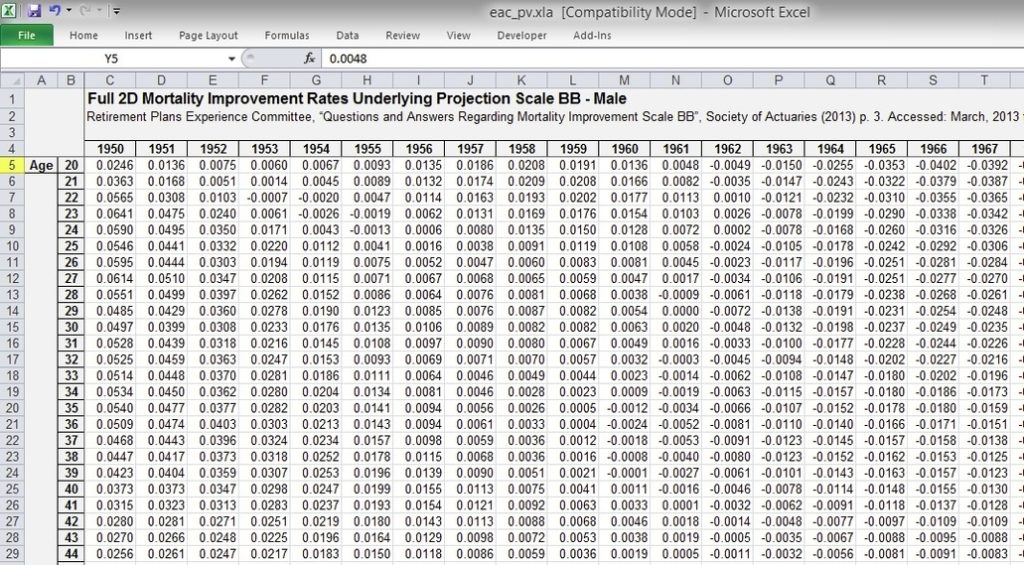1024x565 pixels.
Task: Select the 1957 year header cell
Action: coord(470,149)
